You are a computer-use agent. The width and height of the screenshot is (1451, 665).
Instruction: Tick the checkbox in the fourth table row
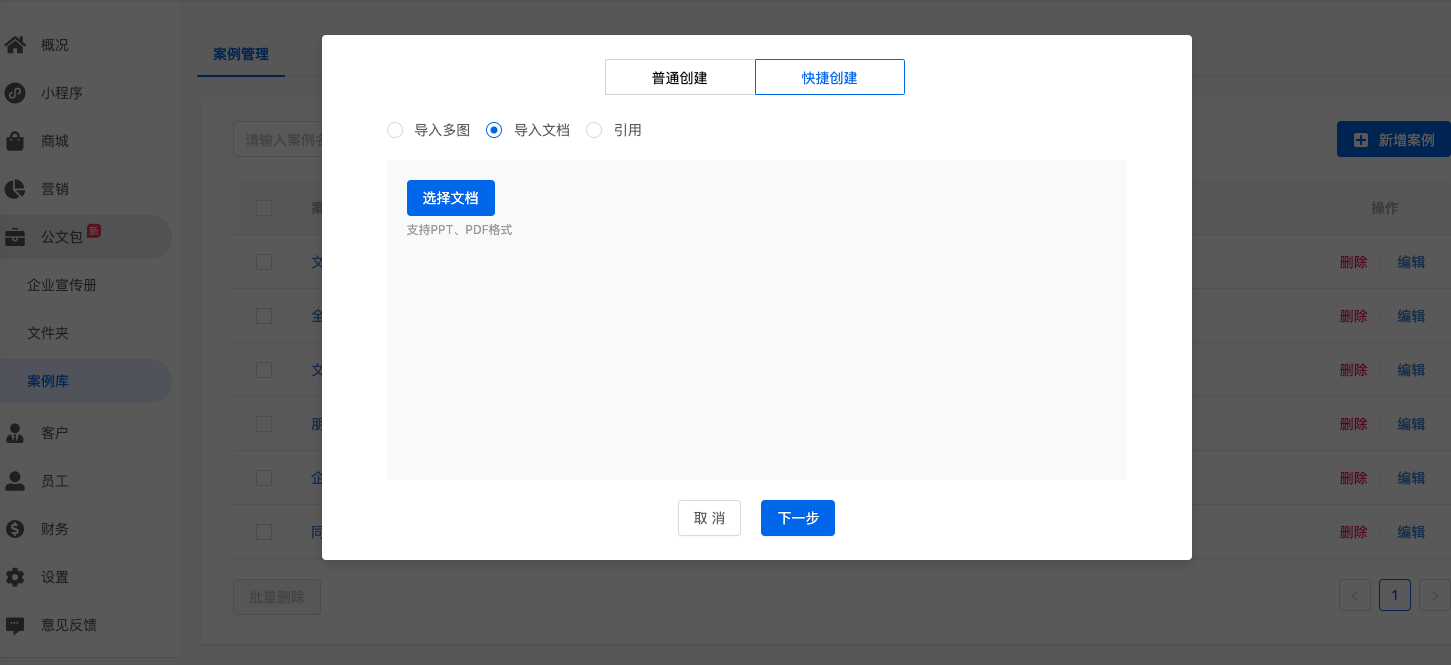tap(264, 424)
